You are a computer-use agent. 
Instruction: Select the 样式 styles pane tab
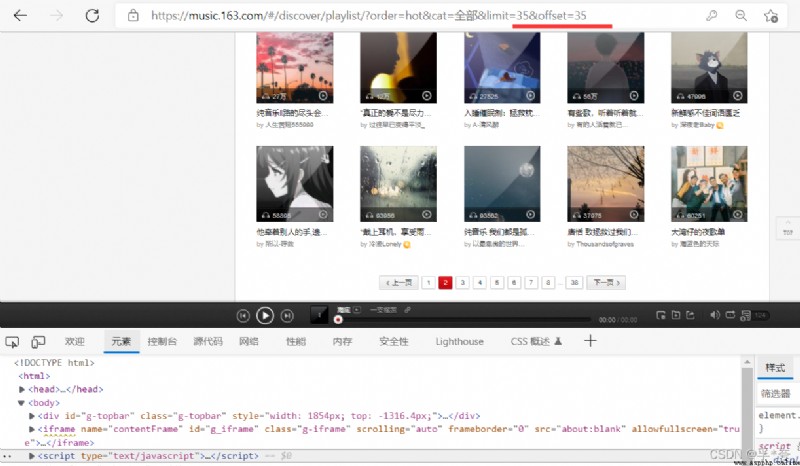(x=775, y=367)
